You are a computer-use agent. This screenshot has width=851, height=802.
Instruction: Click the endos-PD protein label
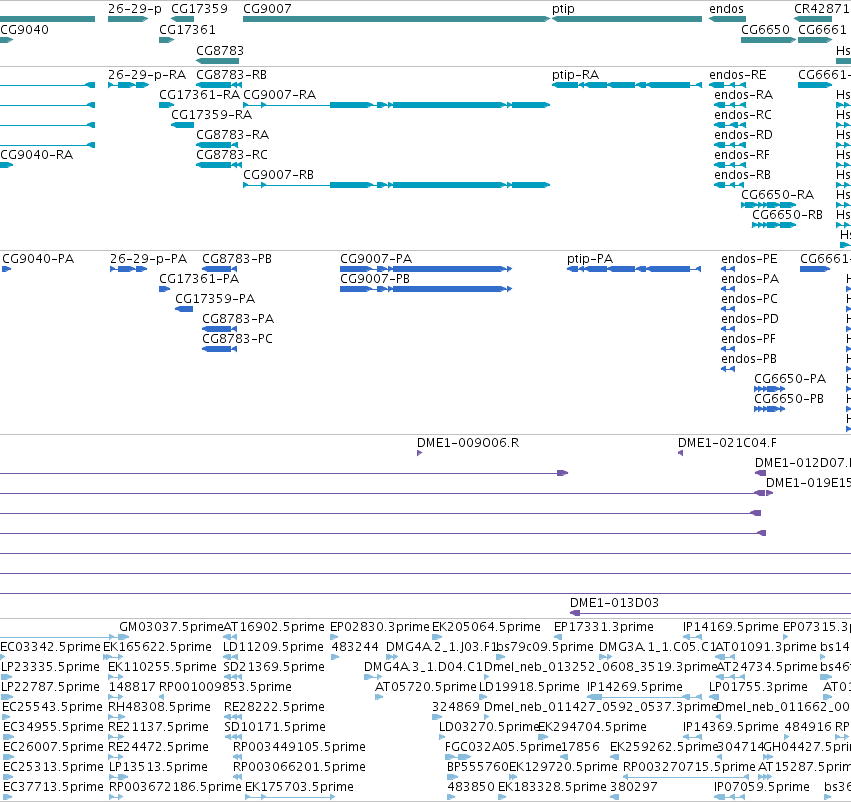coord(750,319)
